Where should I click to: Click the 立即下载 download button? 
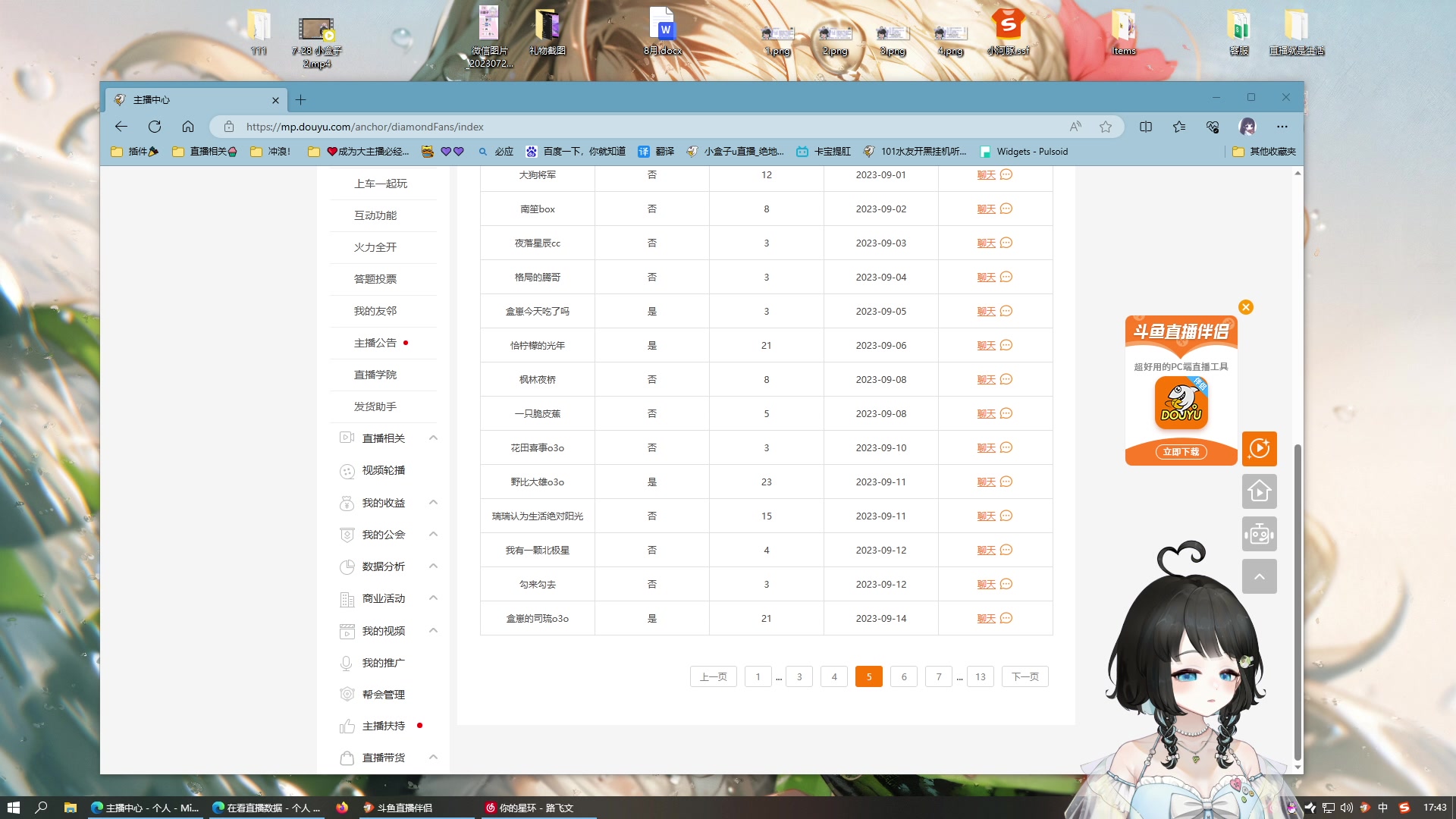1180,450
